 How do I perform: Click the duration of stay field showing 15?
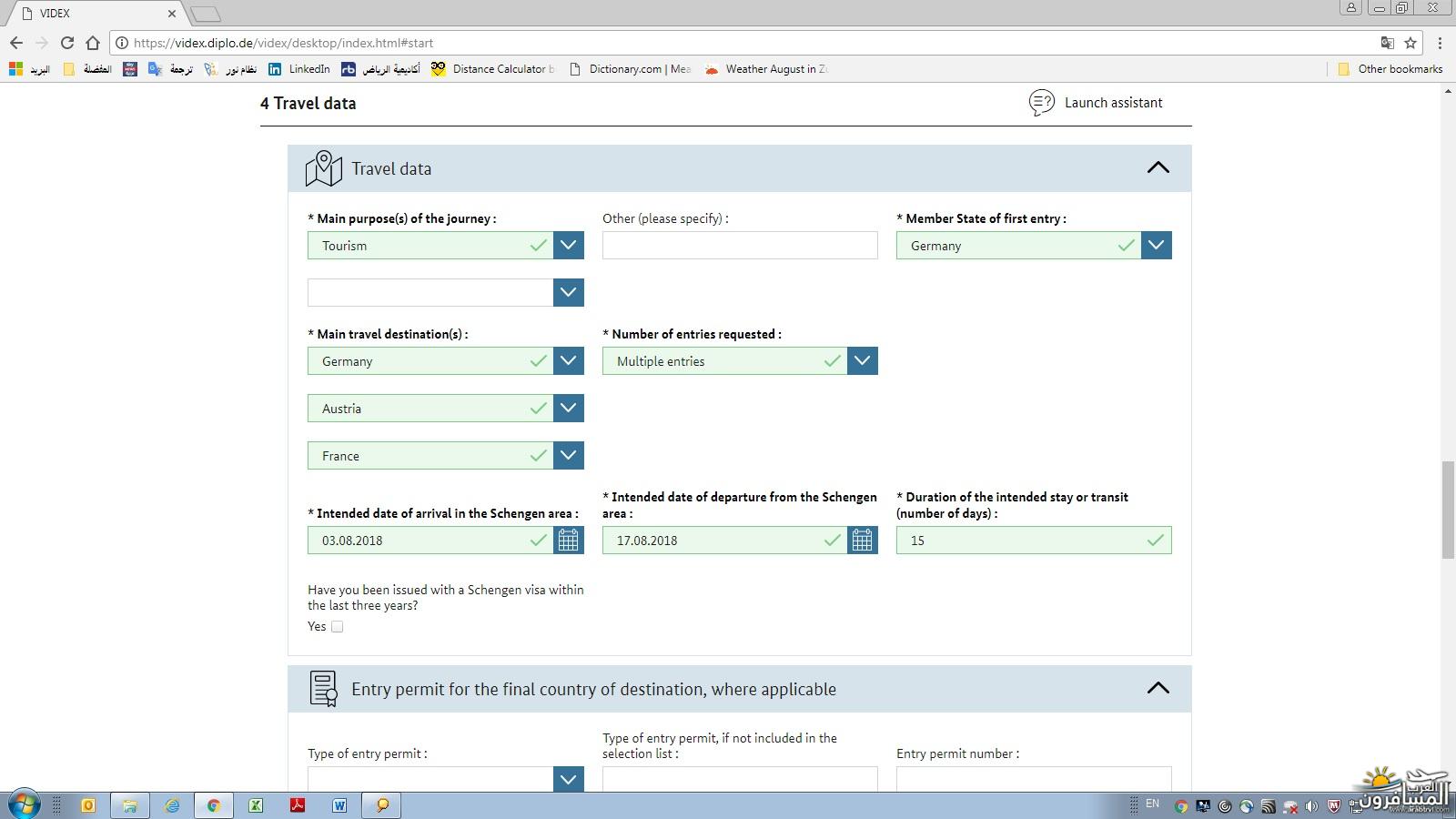pyautogui.click(x=1034, y=541)
